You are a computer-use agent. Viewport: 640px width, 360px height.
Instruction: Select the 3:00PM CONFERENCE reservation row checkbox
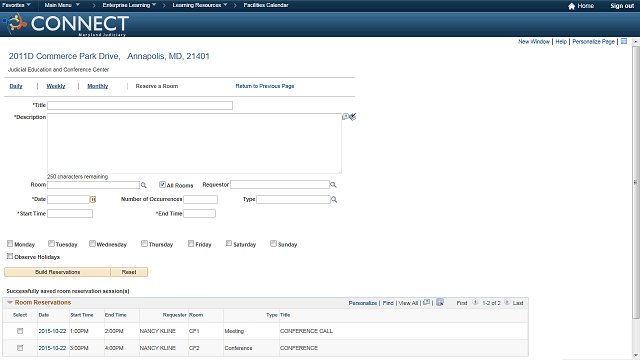(x=20, y=348)
